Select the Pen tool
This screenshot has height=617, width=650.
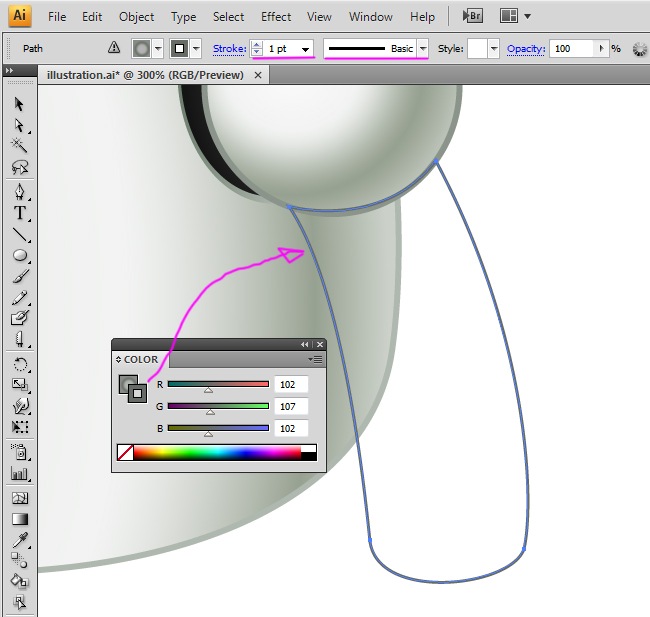19,192
